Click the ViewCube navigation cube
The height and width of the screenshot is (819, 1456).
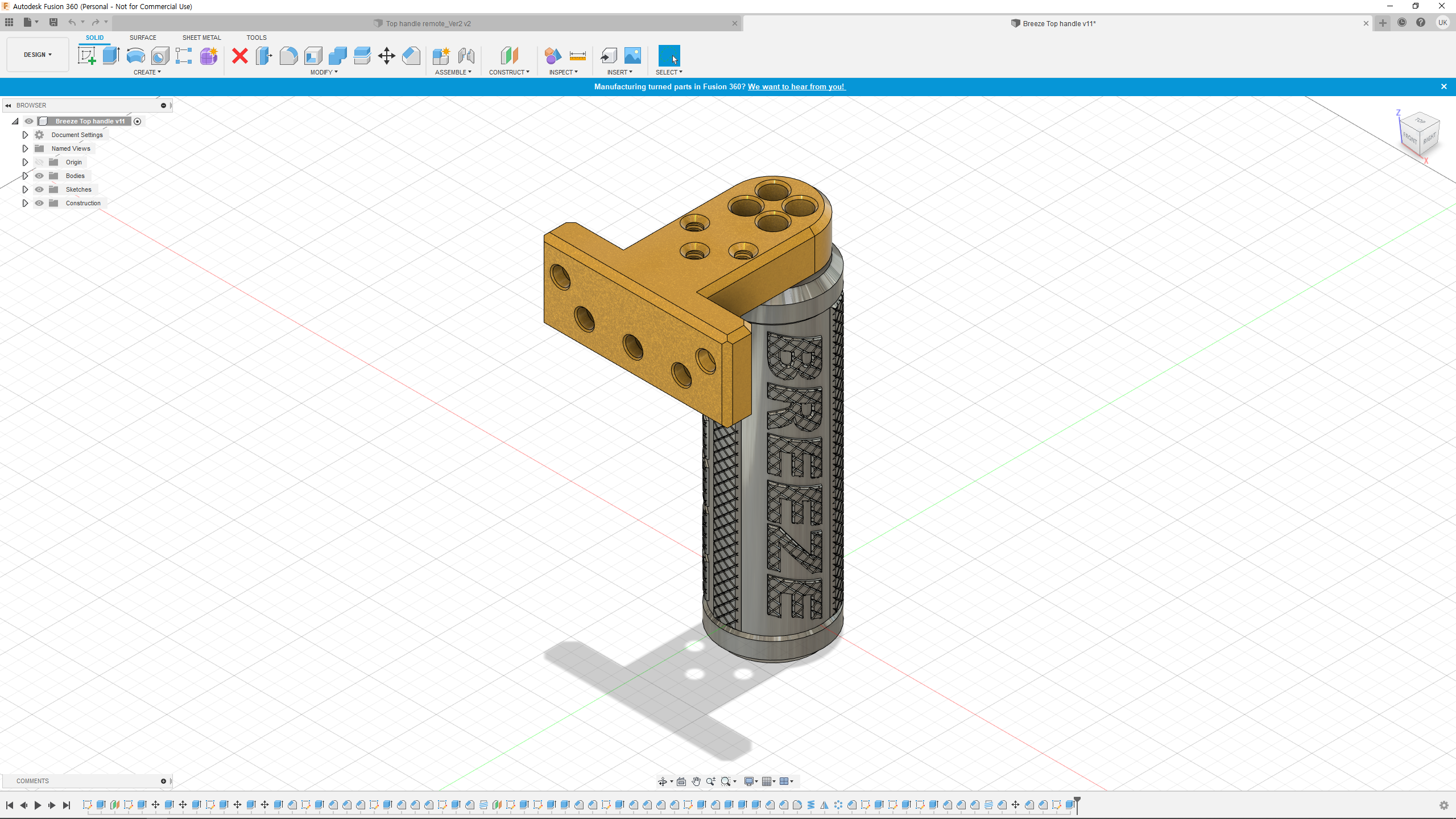click(1420, 134)
